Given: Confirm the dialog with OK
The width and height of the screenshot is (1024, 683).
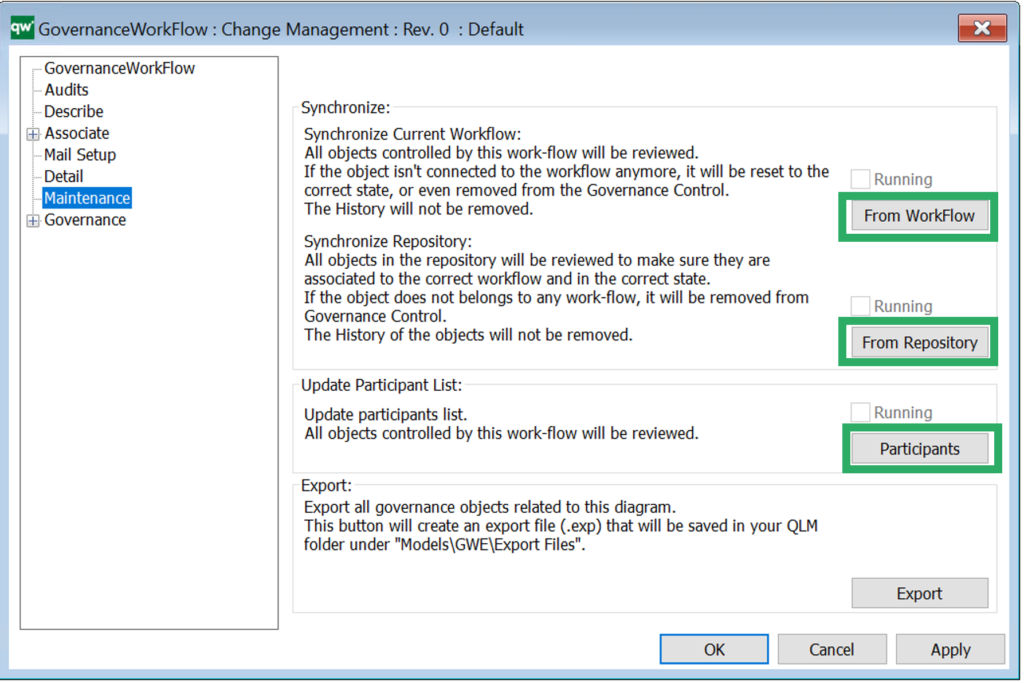Looking at the screenshot, I should [713, 649].
